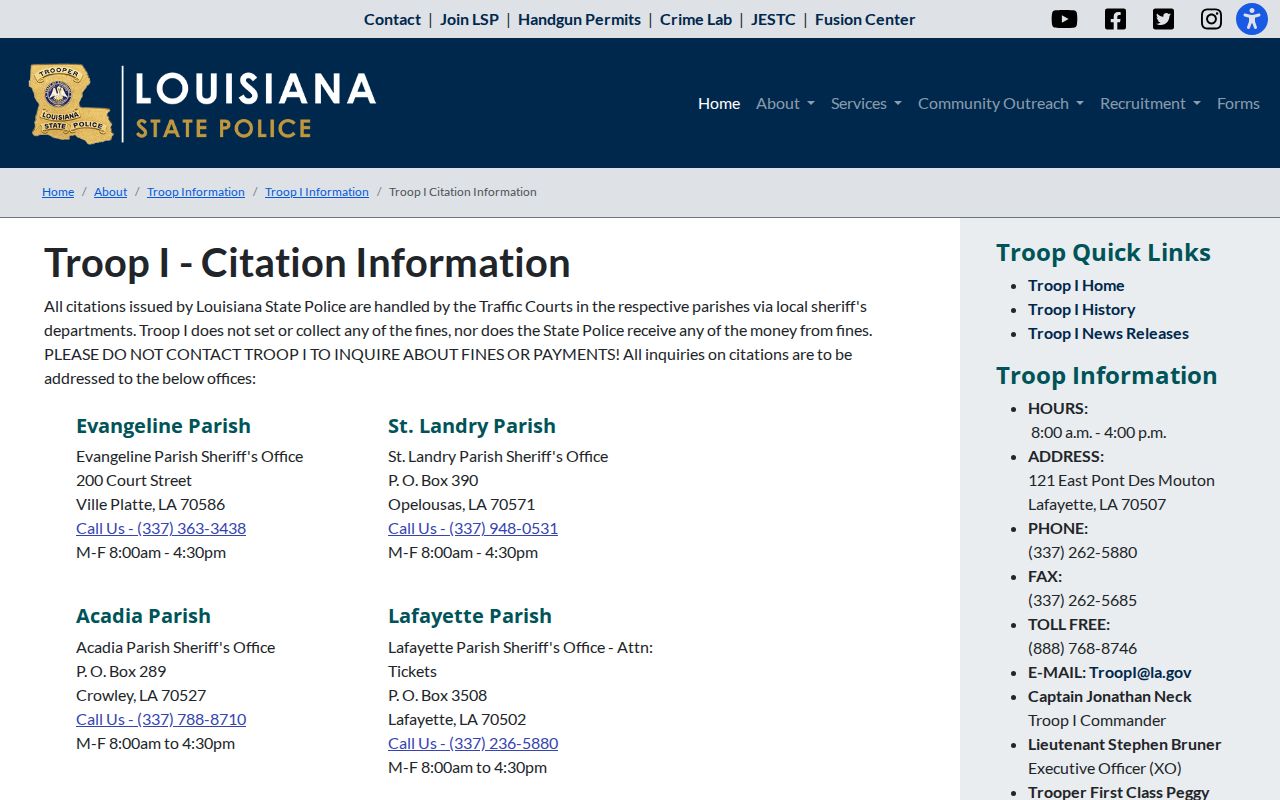Click the Louisiana State Police badge logo
Image resolution: width=1280 pixels, height=800 pixels.
[71, 103]
